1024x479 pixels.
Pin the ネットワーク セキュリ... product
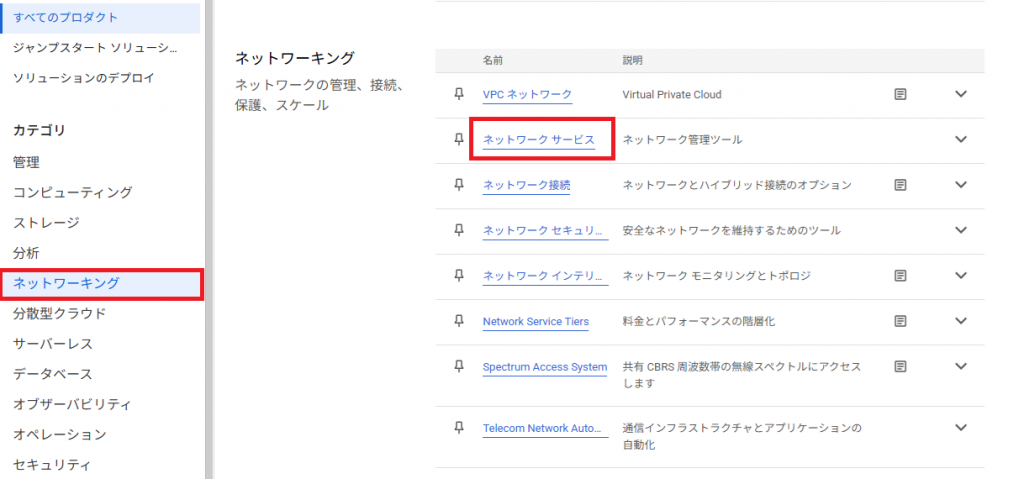458,230
